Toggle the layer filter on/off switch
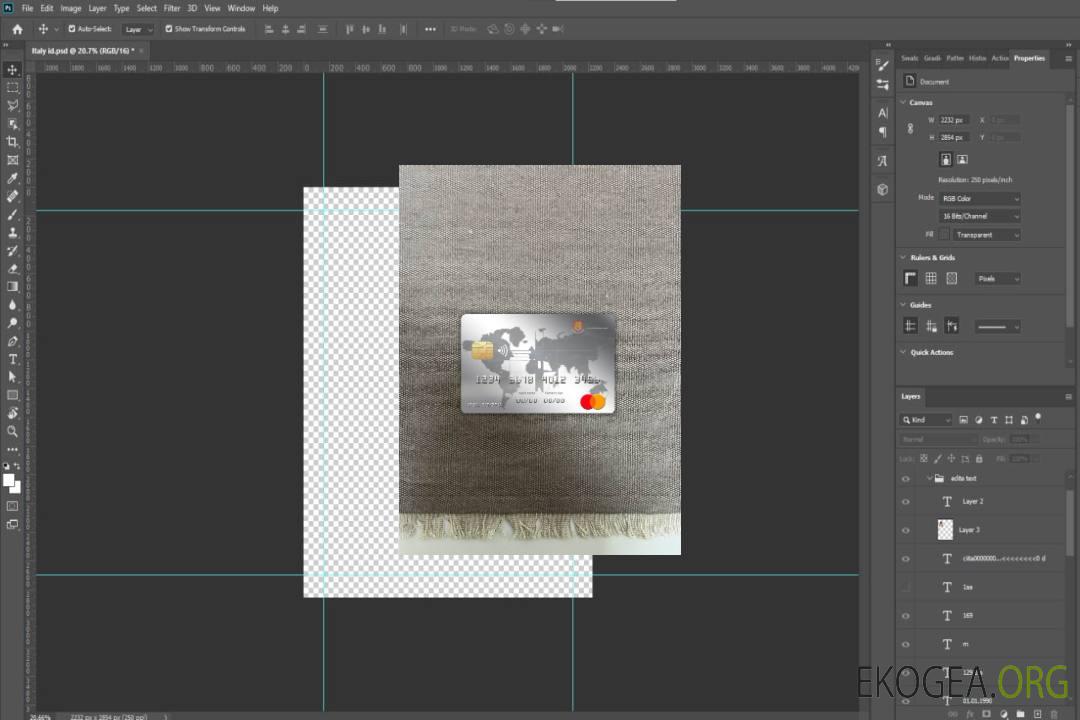This screenshot has width=1080, height=720. (x=1038, y=418)
